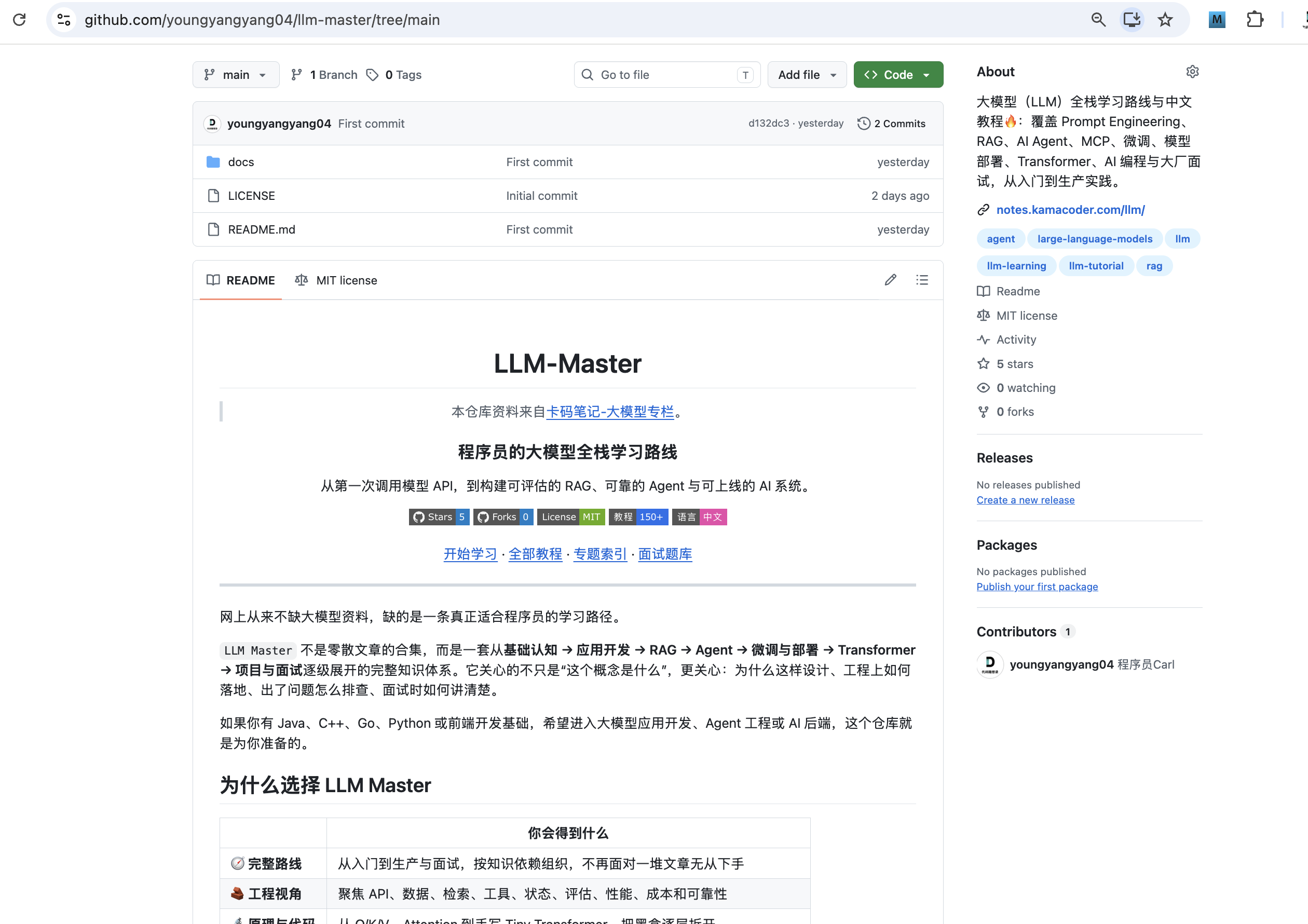The image size is (1308, 924).
Task: Open repository About settings gear
Action: tap(1192, 72)
